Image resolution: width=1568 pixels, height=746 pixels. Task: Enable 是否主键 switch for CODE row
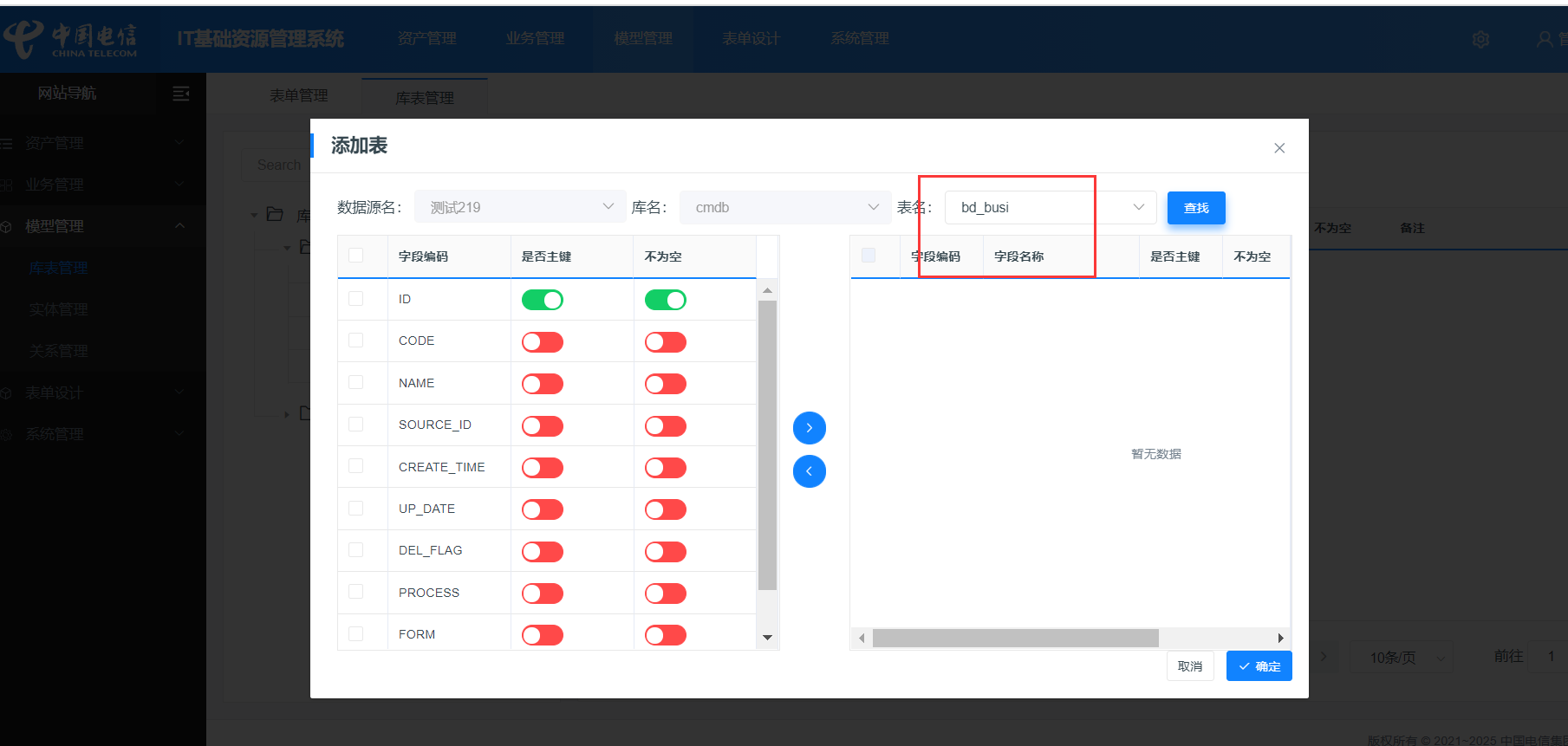click(543, 342)
